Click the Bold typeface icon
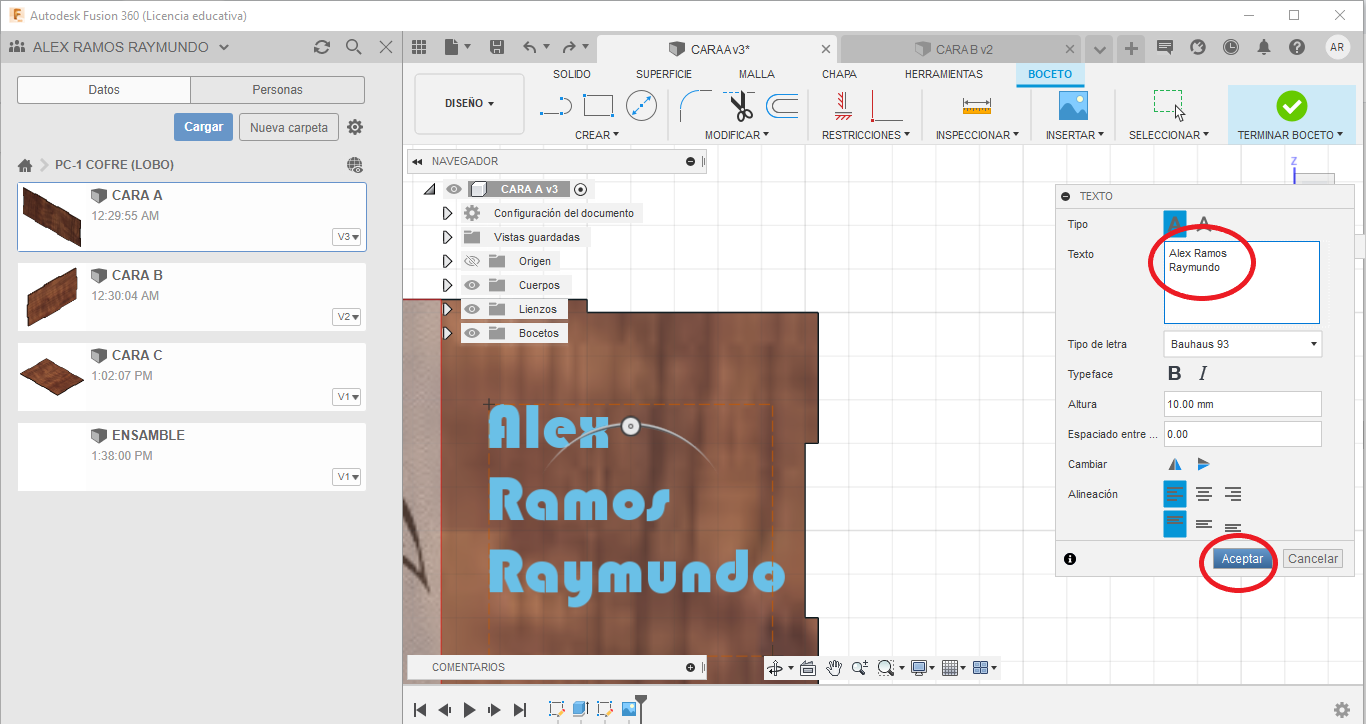 [1175, 374]
